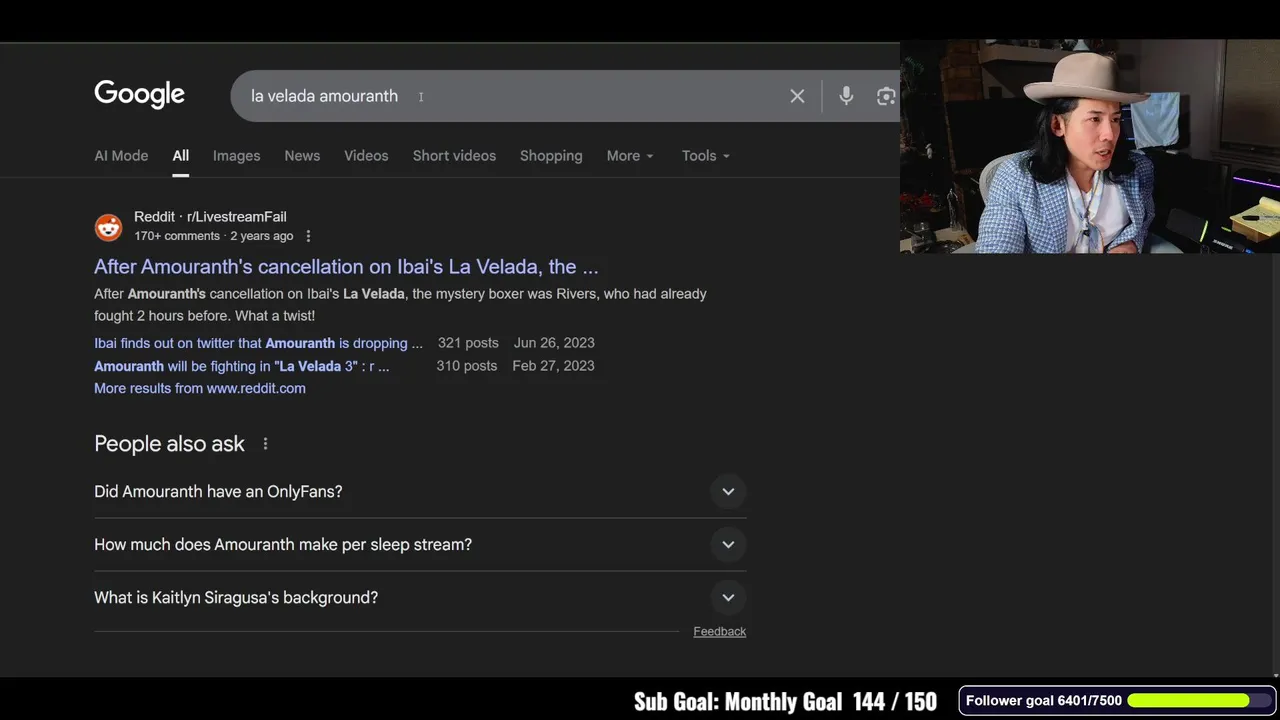Open search by image camera icon
1280x720 pixels.
point(886,96)
